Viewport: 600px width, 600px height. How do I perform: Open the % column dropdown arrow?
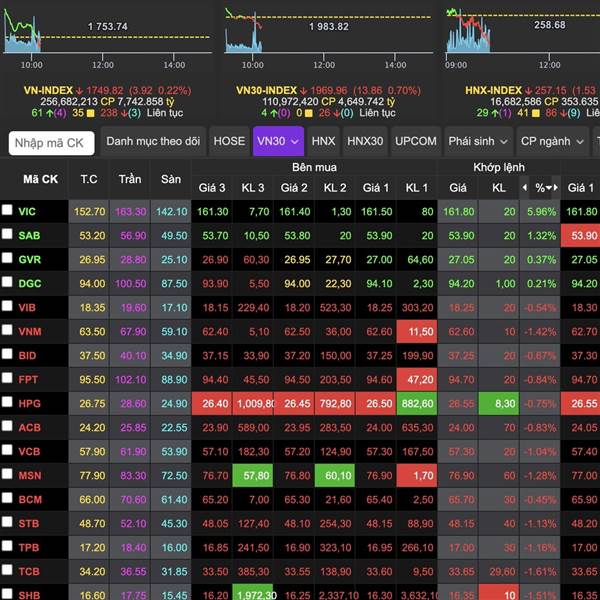click(549, 188)
